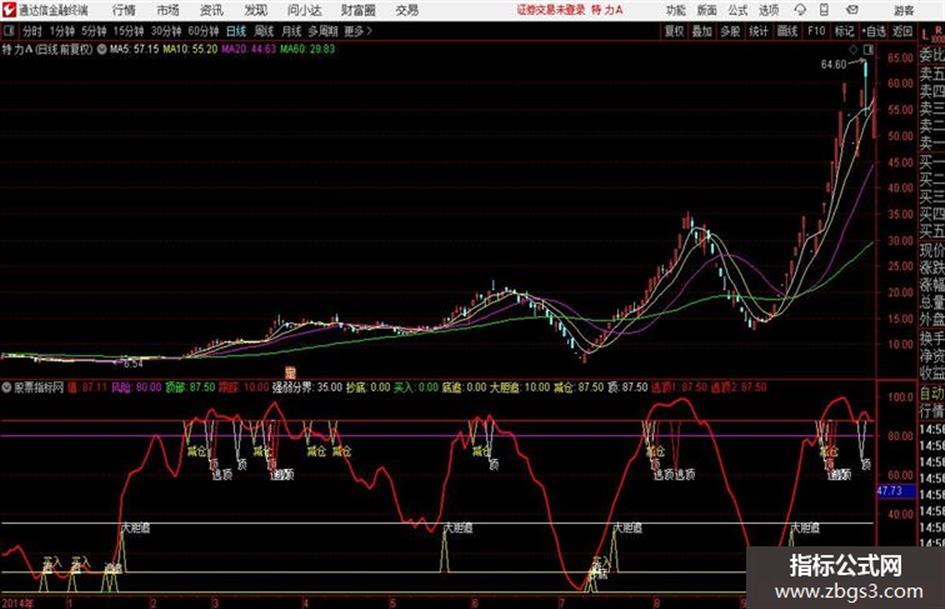The height and width of the screenshot is (609, 945).
Task: Open the mobile phone icon
Action: coord(824,10)
